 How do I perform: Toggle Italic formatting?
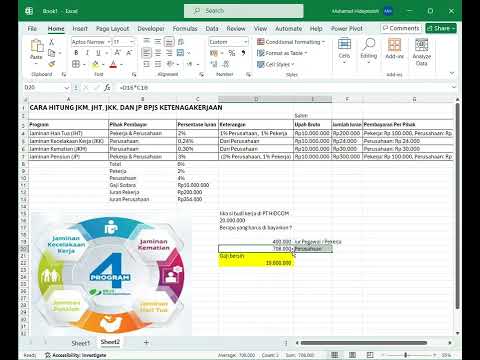[x=87, y=53]
